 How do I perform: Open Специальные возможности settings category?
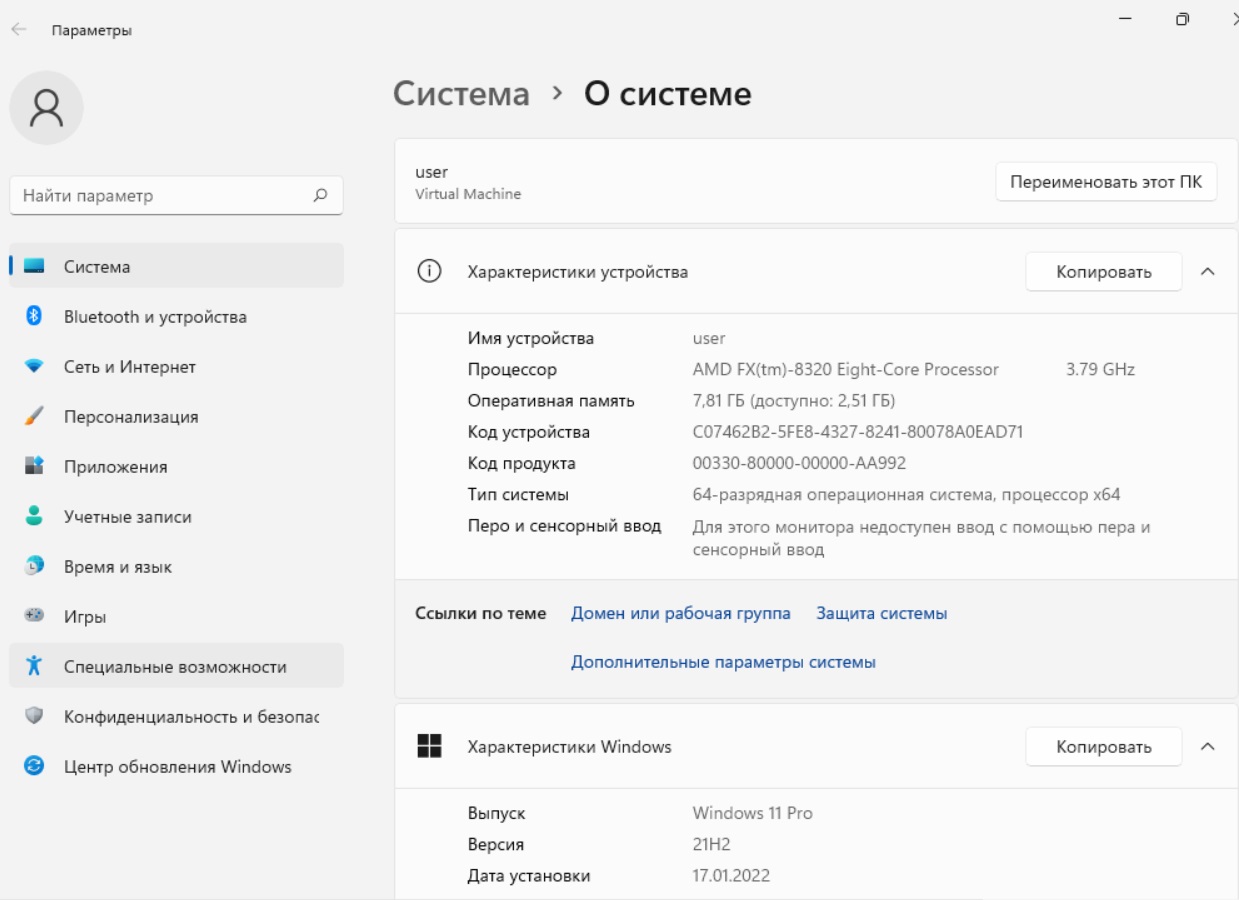(176, 666)
